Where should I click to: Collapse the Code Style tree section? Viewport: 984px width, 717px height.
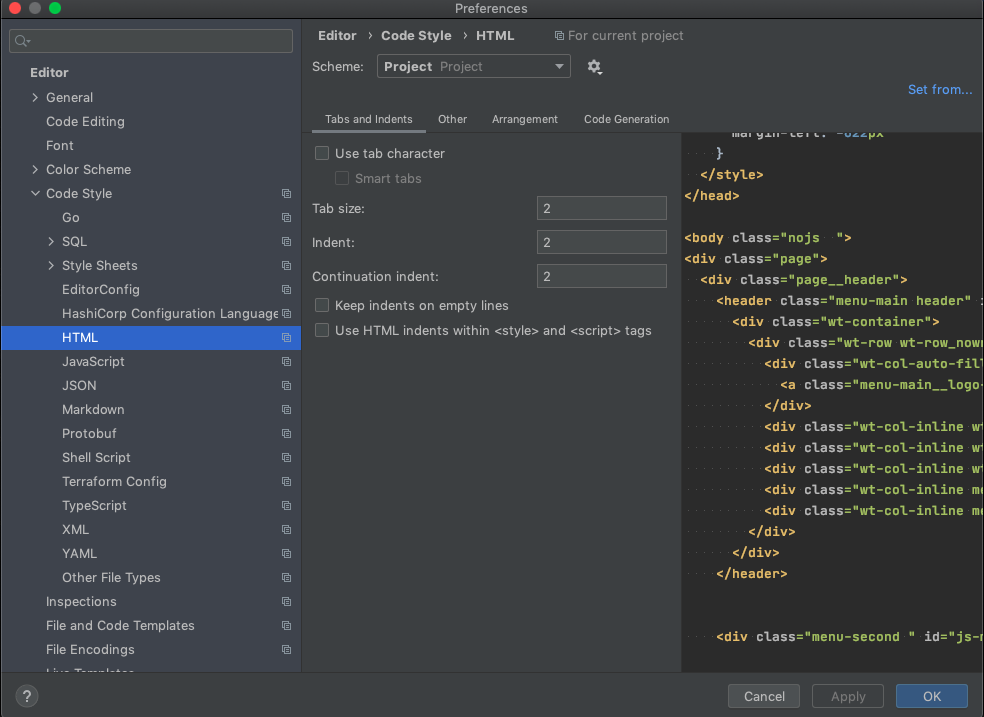tap(35, 194)
